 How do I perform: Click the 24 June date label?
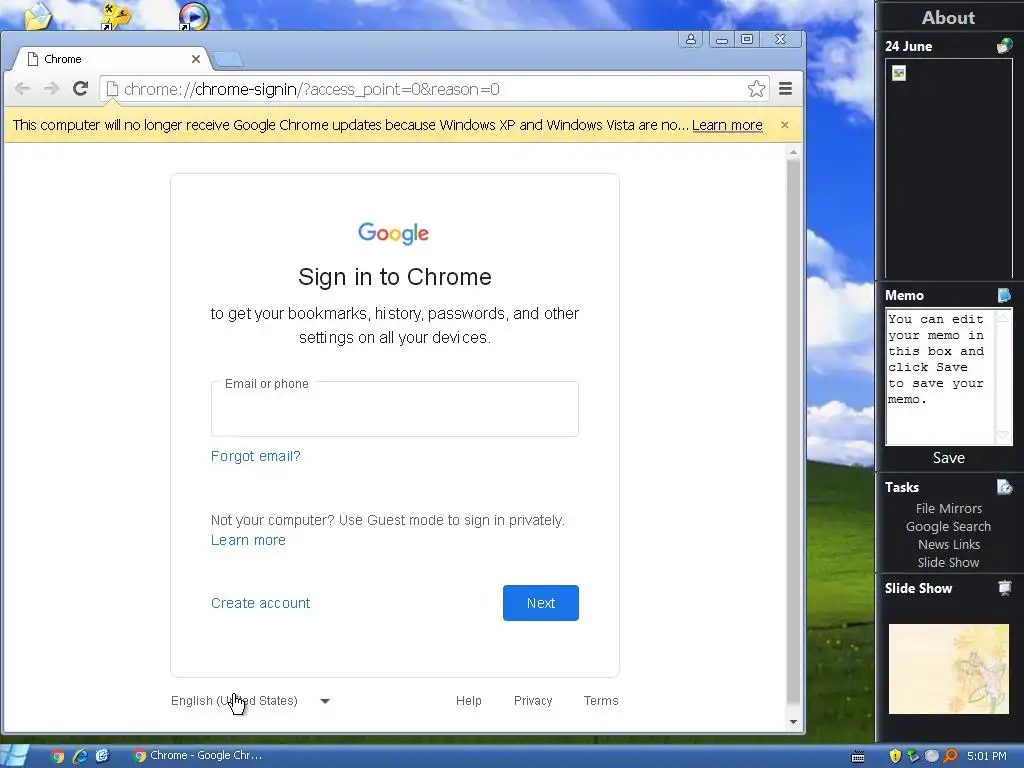pos(908,46)
